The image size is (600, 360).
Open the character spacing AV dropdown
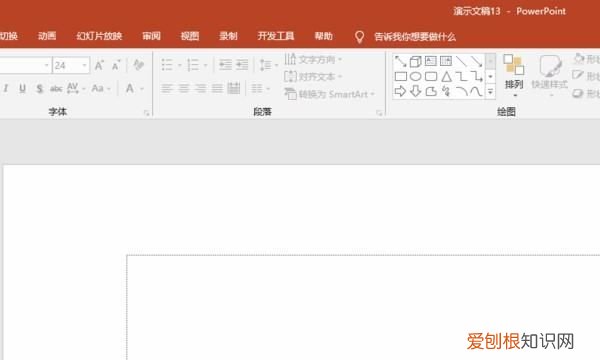tap(76, 88)
